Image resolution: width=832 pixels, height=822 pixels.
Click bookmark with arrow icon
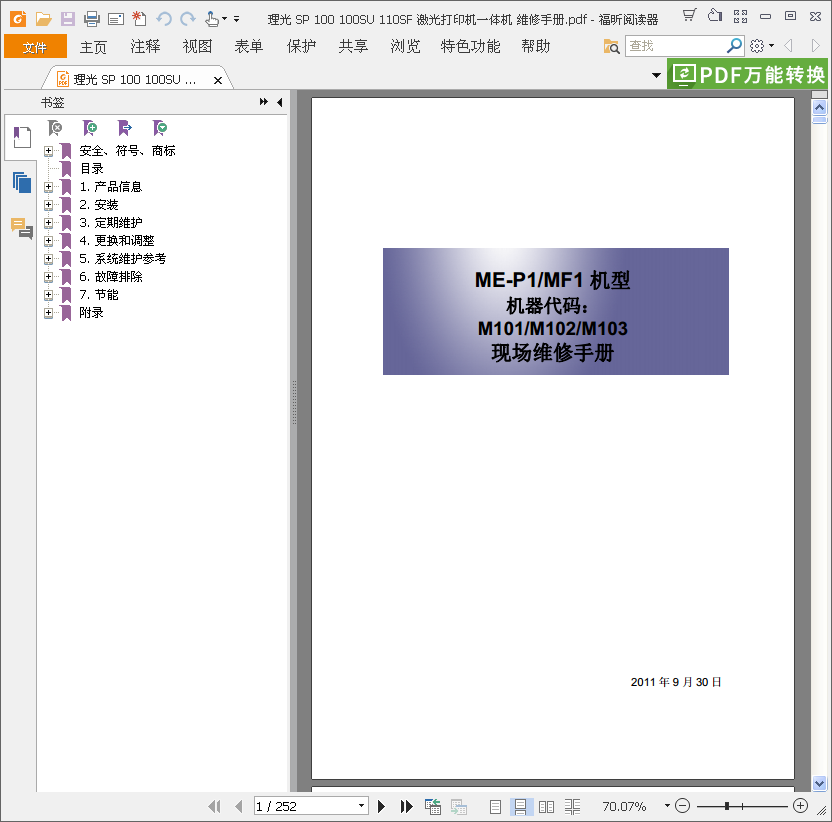(125, 128)
